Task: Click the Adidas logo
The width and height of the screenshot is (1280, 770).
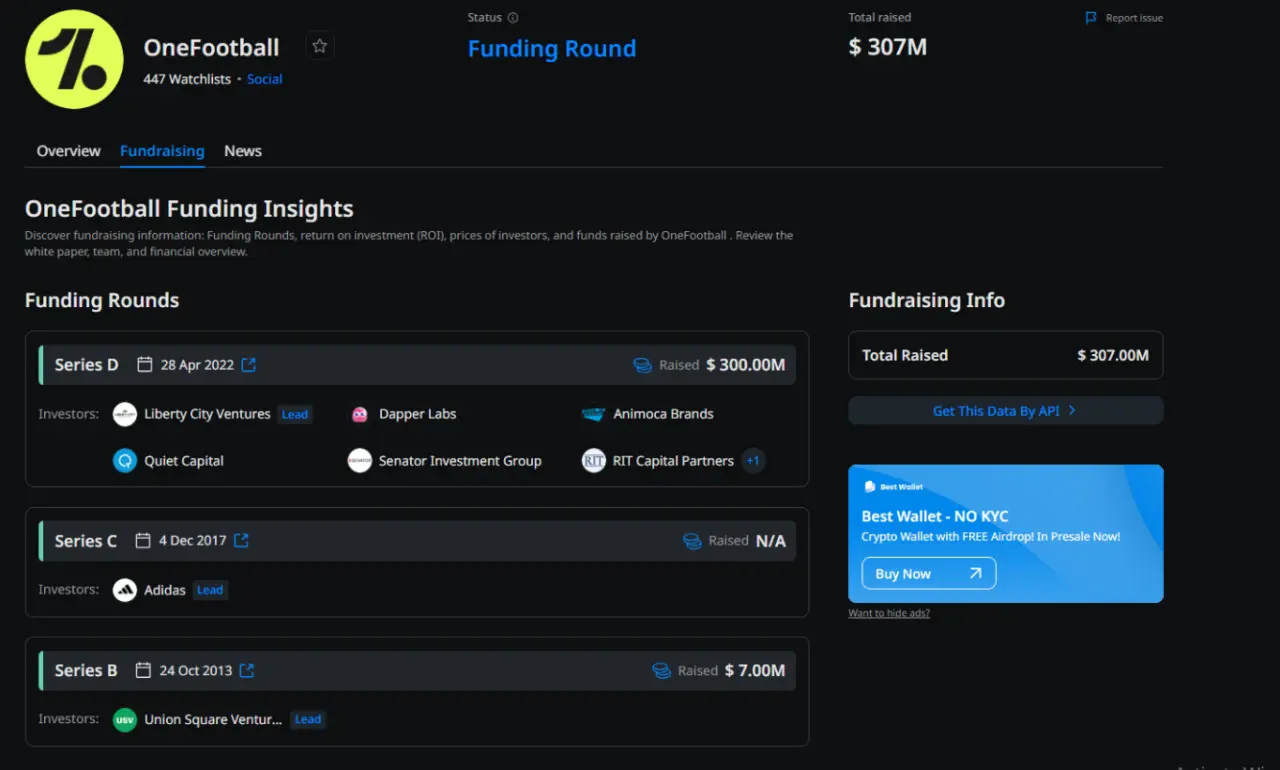Action: coord(125,590)
